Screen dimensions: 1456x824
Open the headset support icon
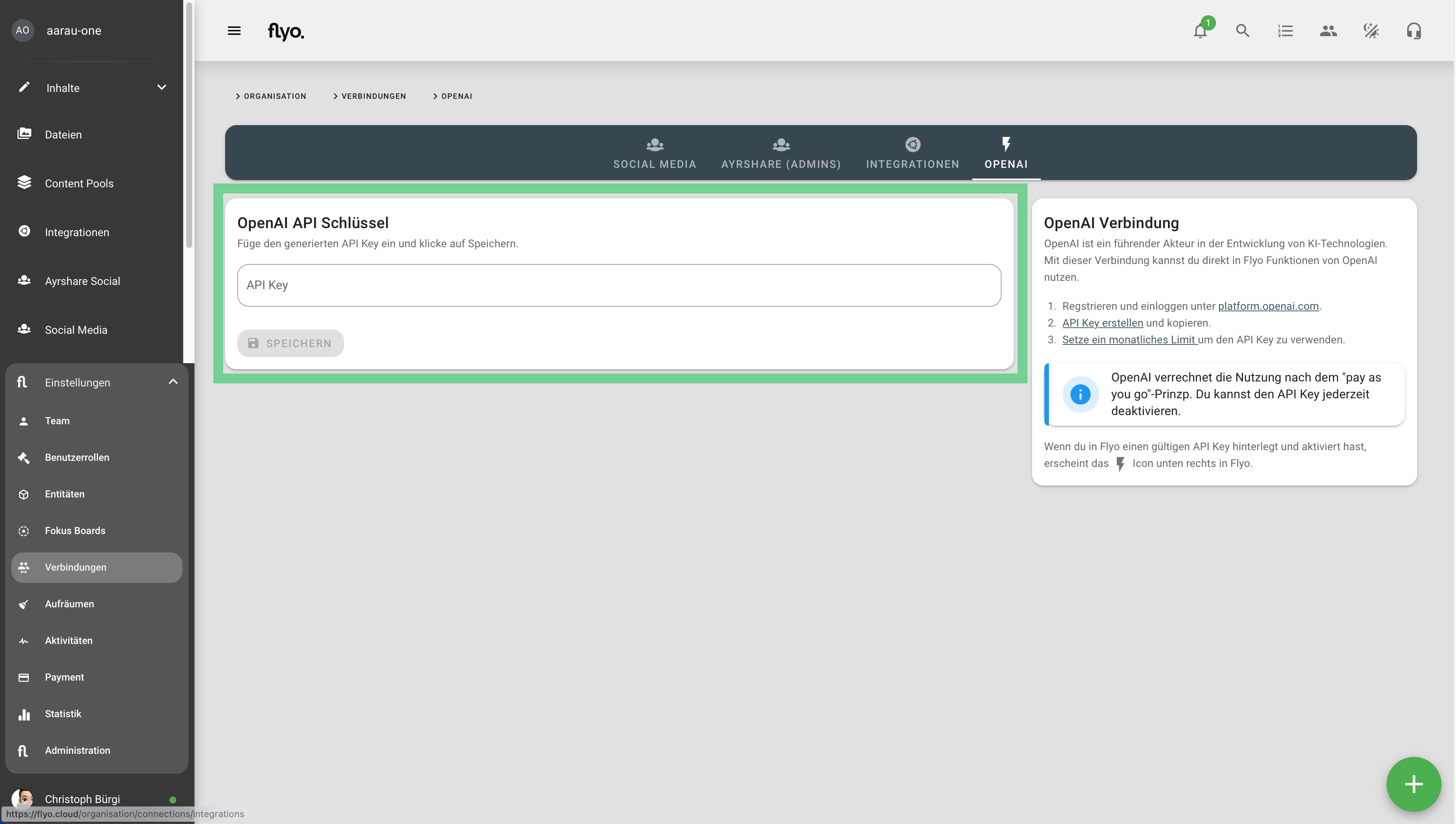pos(1414,31)
